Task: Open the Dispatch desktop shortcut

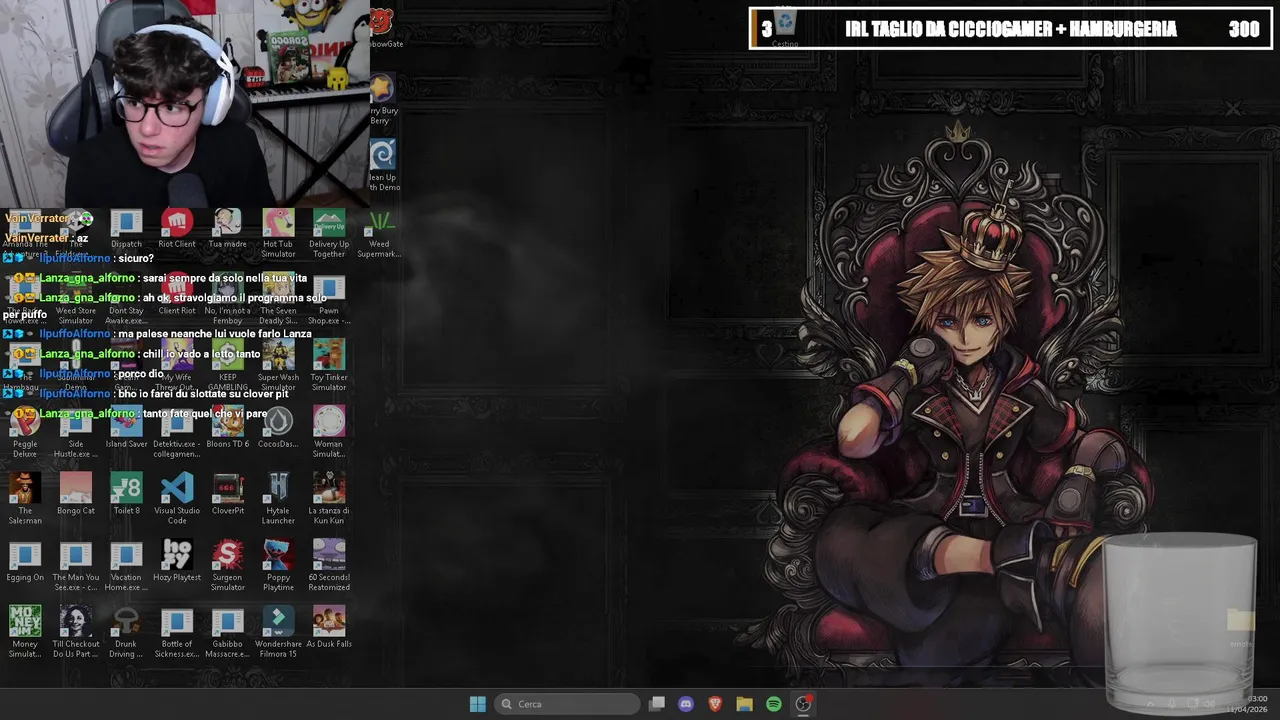Action: pyautogui.click(x=126, y=229)
